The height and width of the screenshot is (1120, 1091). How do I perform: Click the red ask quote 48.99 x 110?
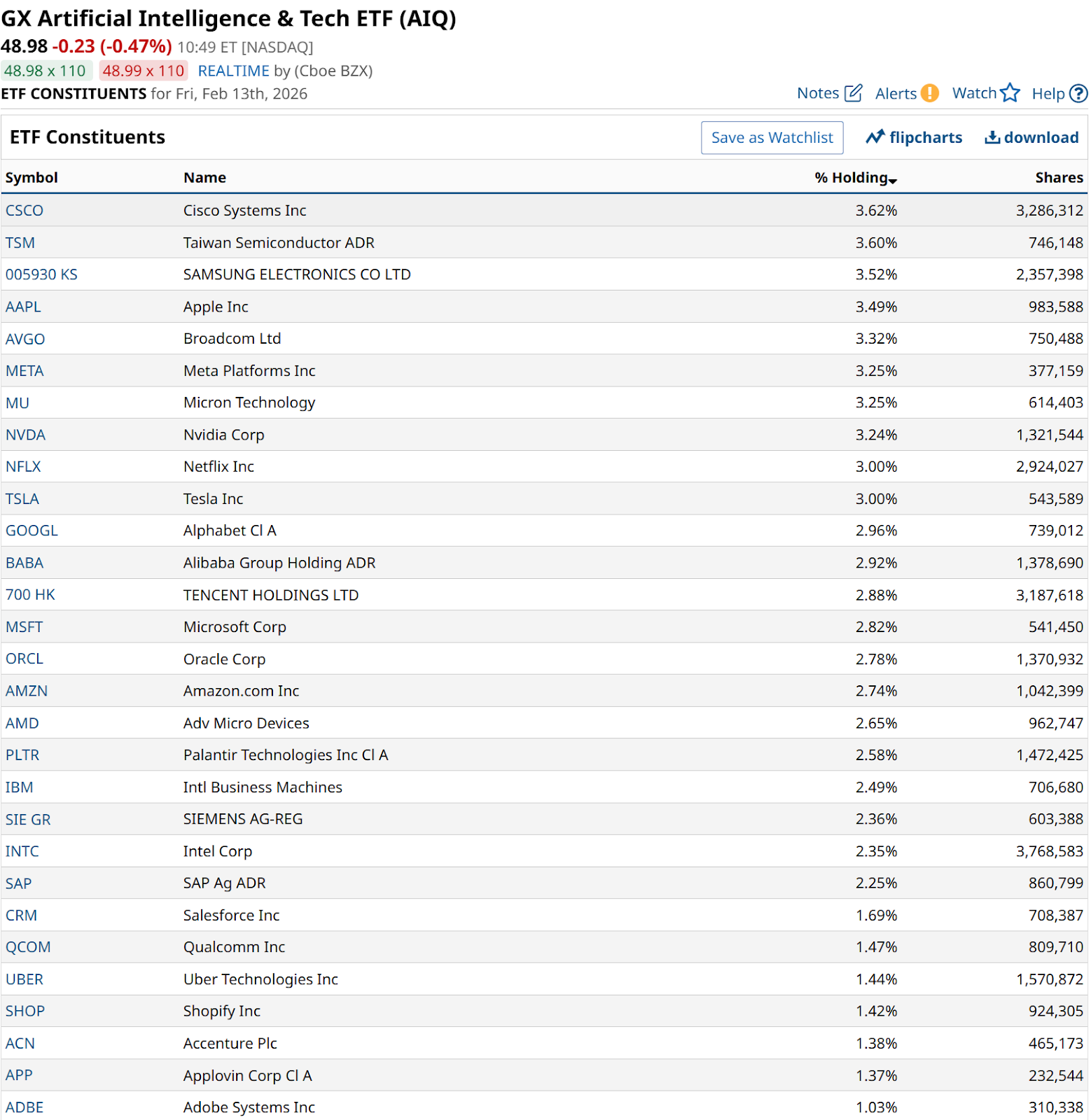click(144, 71)
